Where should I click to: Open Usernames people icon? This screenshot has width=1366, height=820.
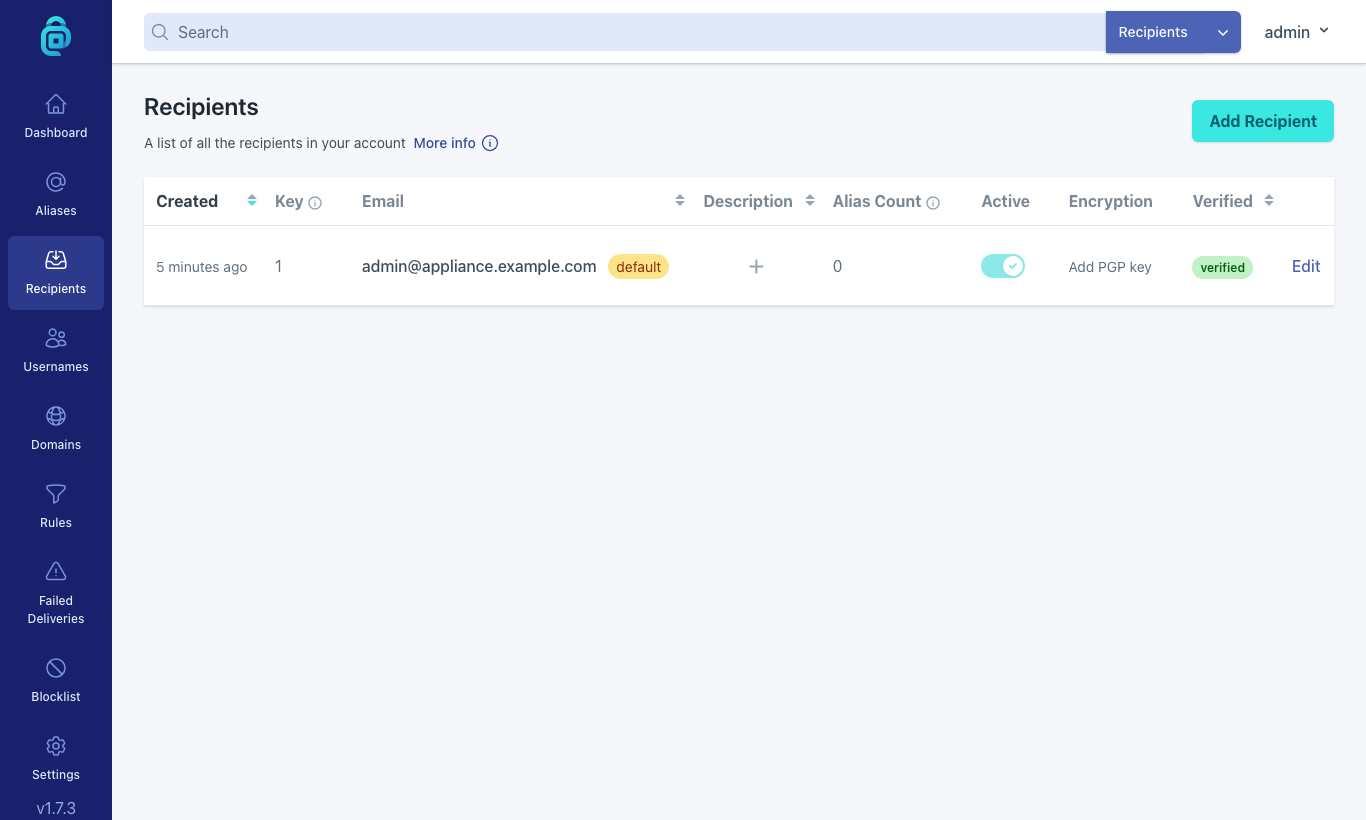click(x=56, y=338)
